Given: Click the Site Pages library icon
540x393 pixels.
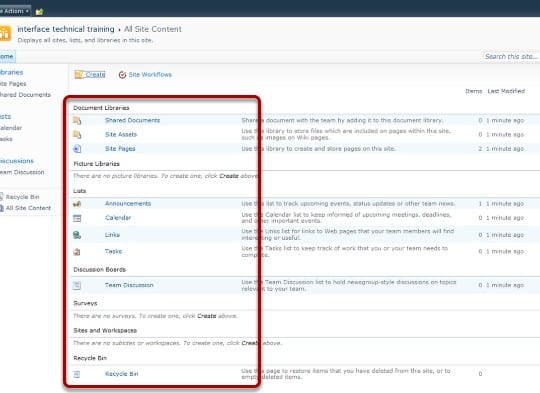Looking at the screenshot, I should (77, 148).
